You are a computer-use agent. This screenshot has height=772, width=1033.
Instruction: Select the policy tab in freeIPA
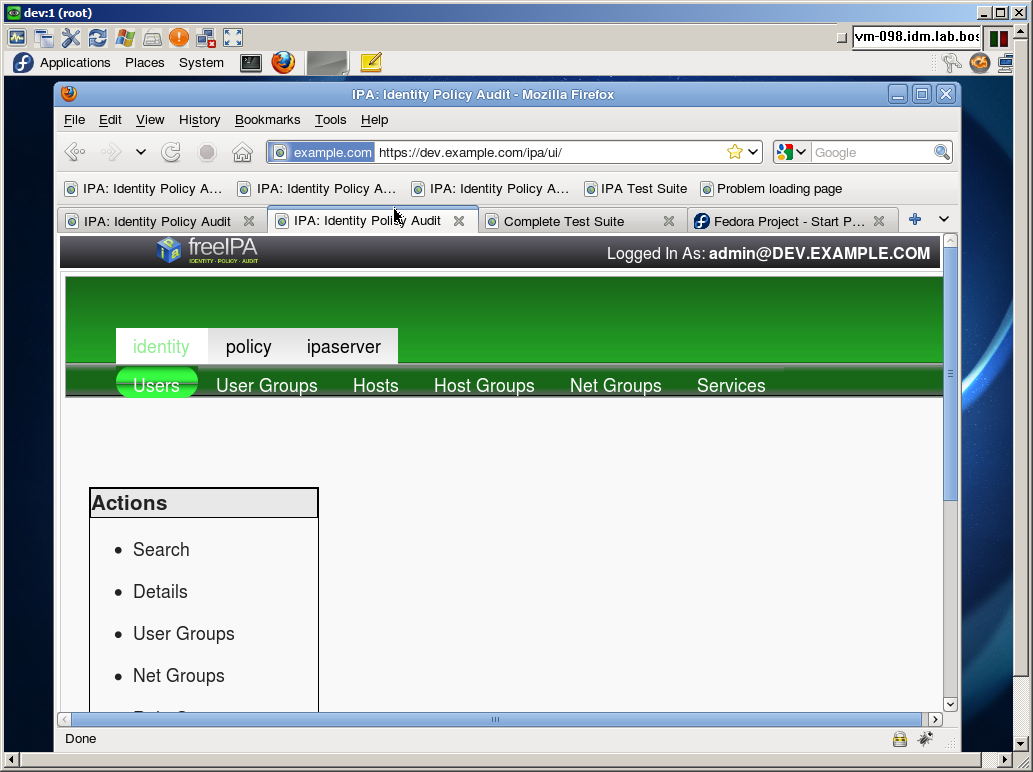[248, 347]
